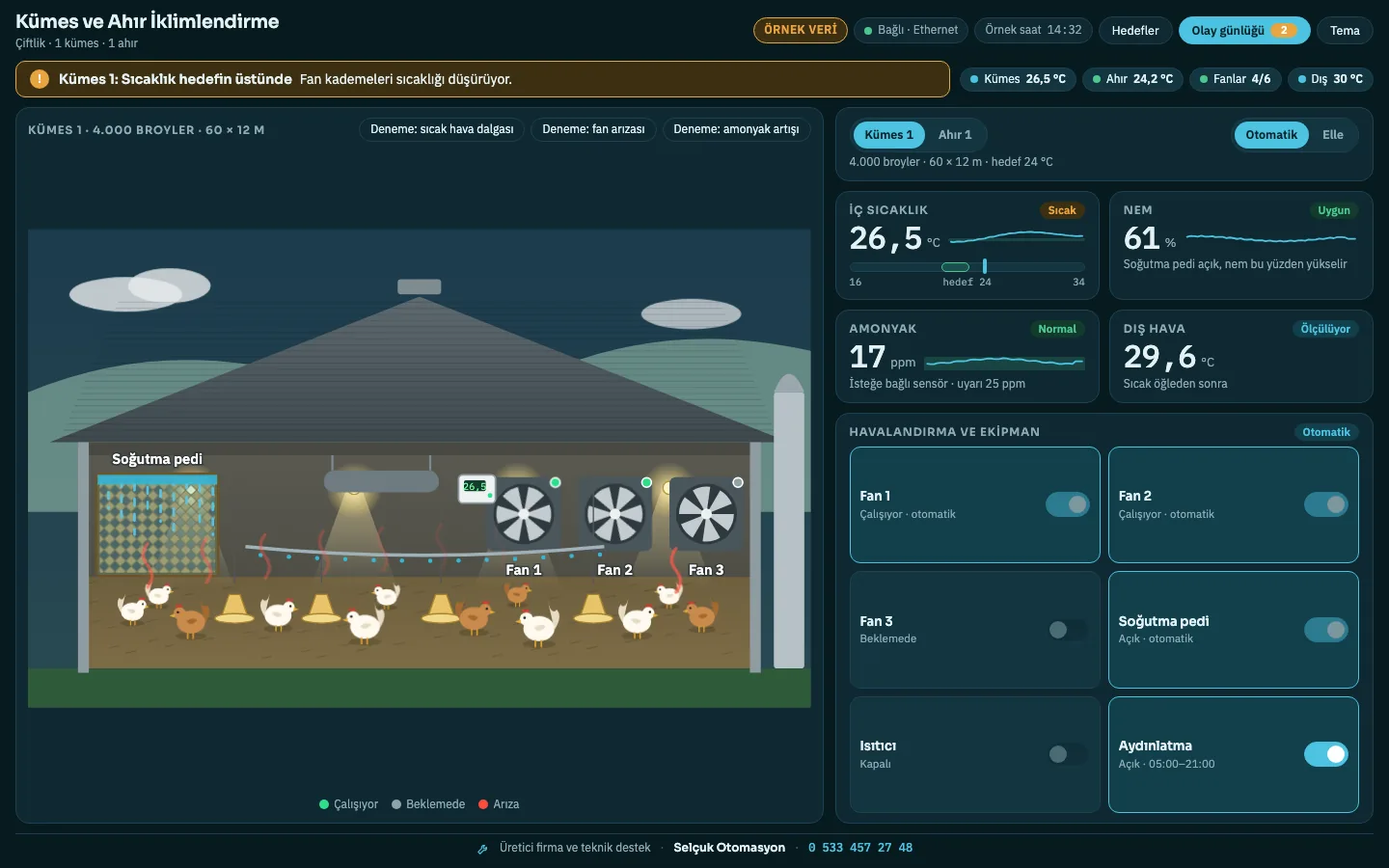Toggle the Fan 2 switch

tap(1326, 504)
